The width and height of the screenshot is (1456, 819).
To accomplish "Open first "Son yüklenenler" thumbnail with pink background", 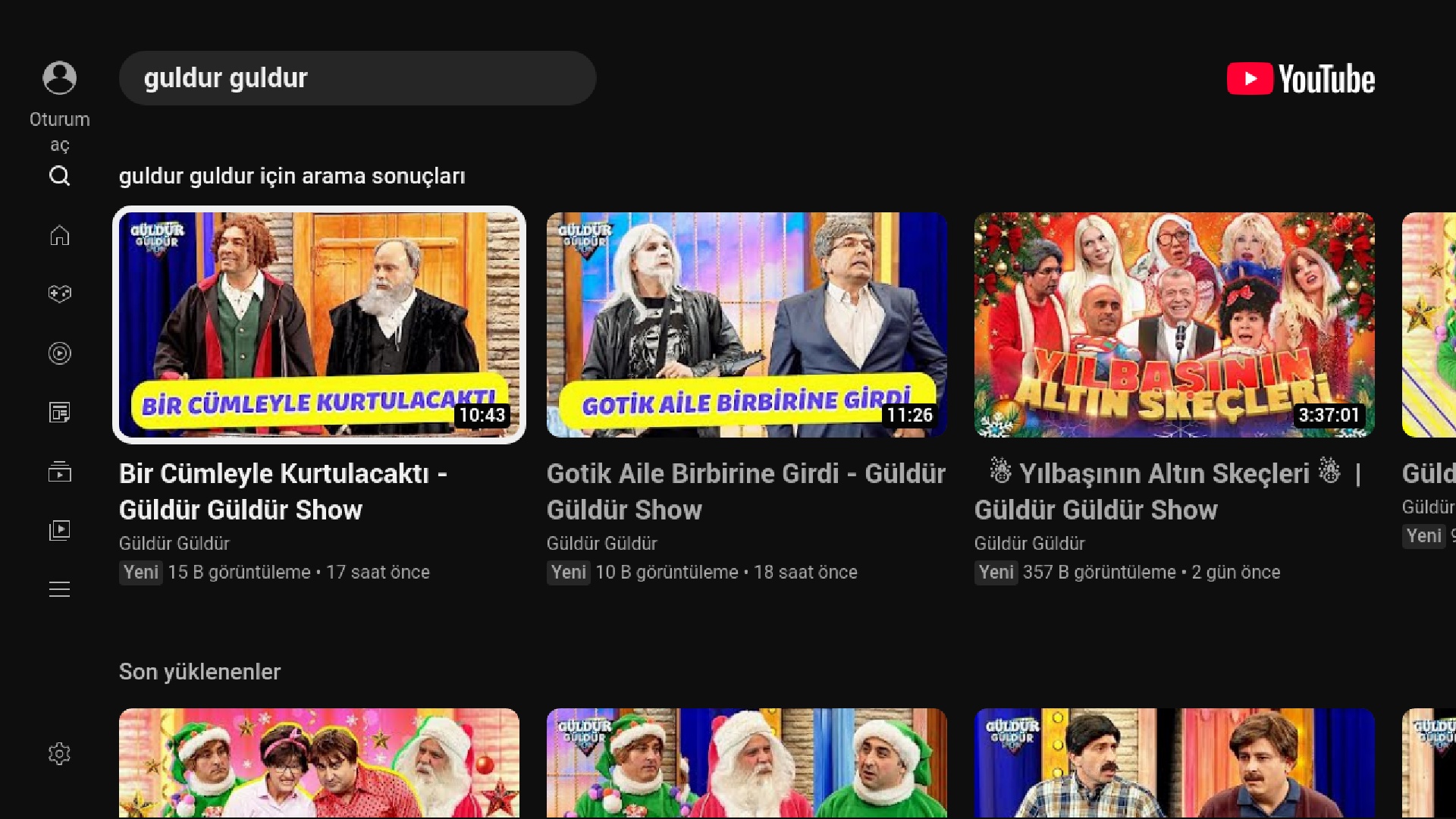I will tap(319, 764).
